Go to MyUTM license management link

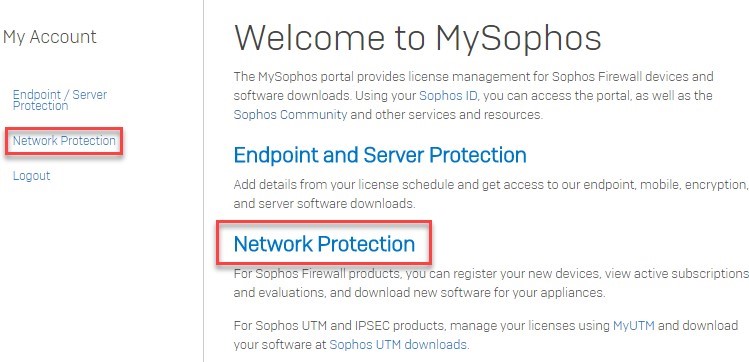pyautogui.click(x=634, y=326)
